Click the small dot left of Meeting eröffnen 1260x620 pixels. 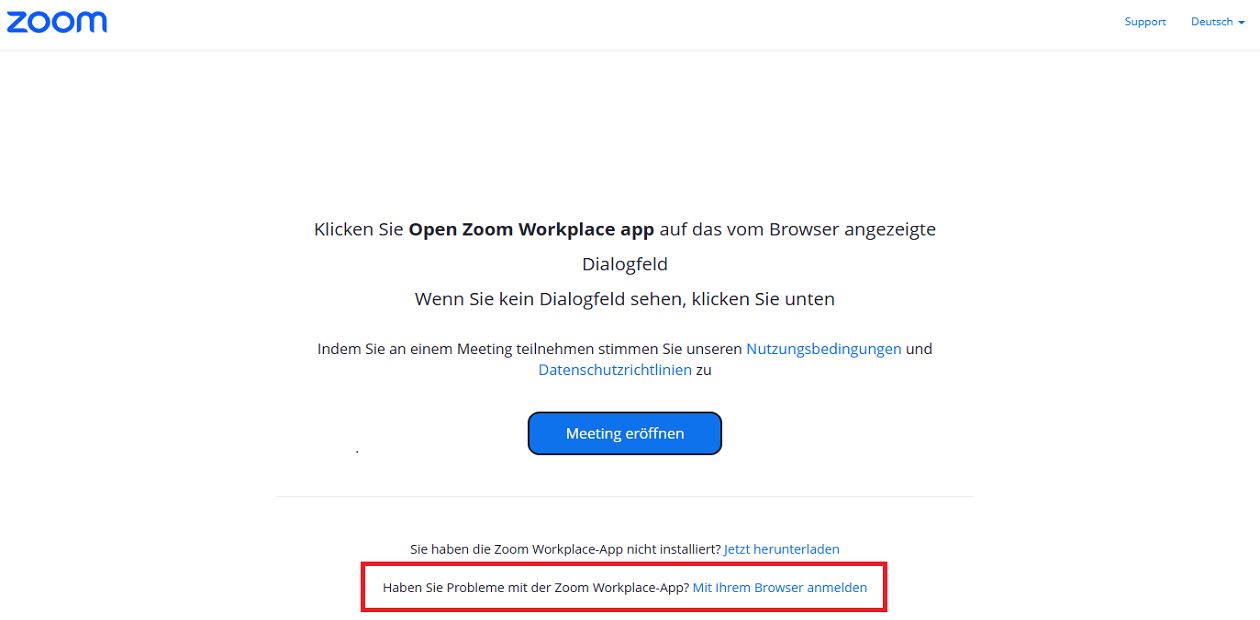point(357,453)
